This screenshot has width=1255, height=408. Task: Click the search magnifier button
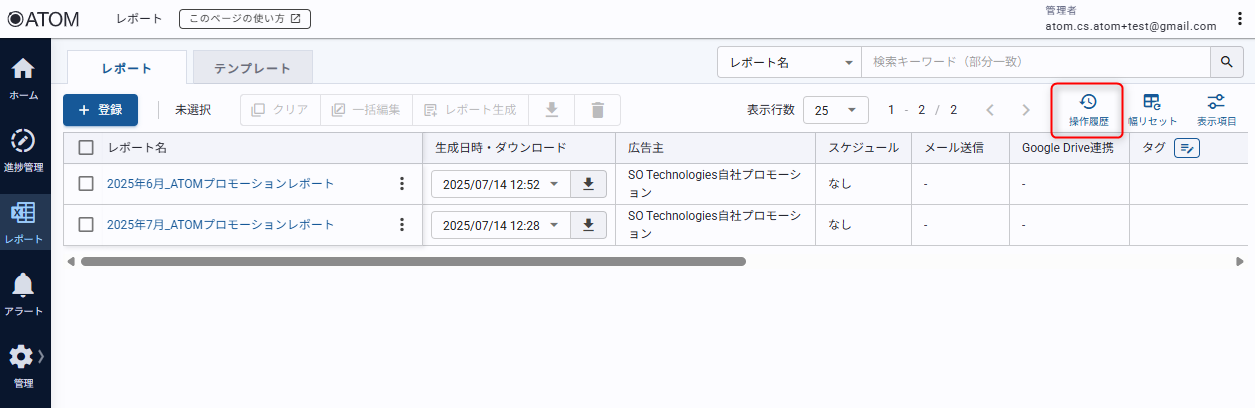1226,62
